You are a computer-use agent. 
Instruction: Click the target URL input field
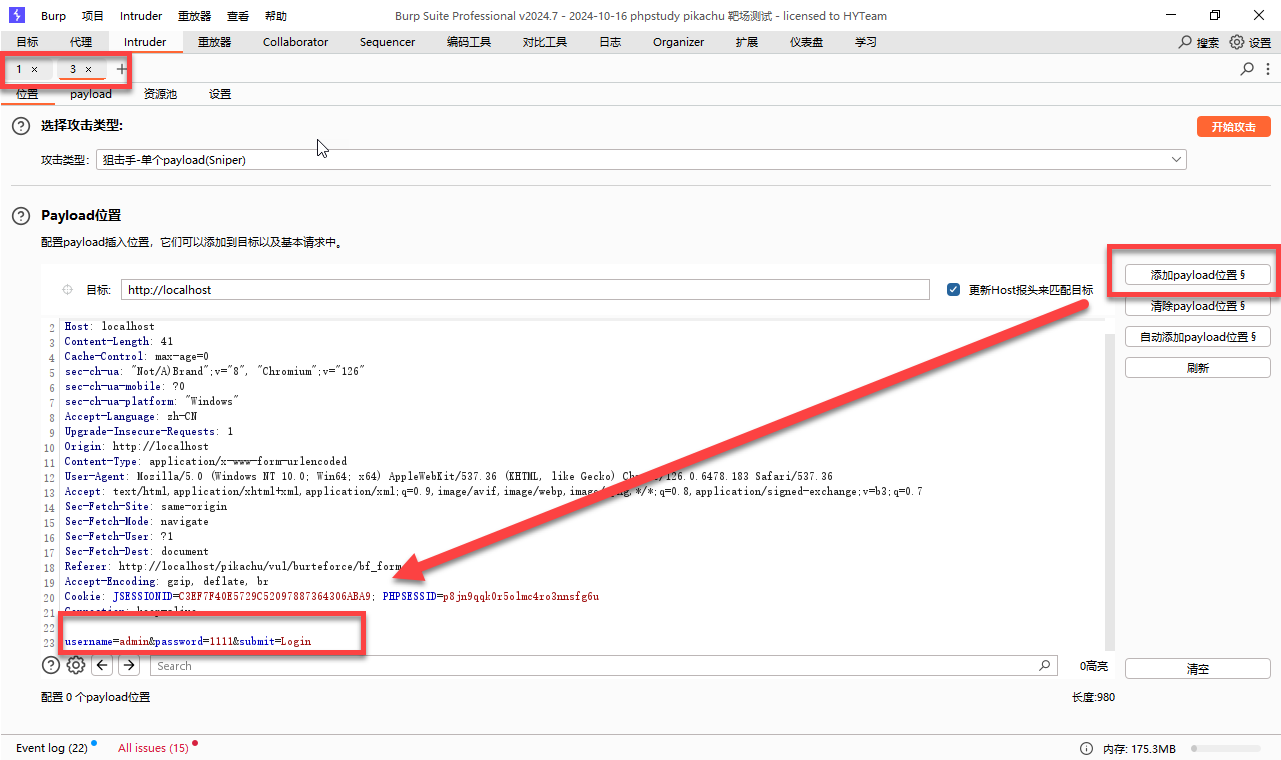[525, 290]
